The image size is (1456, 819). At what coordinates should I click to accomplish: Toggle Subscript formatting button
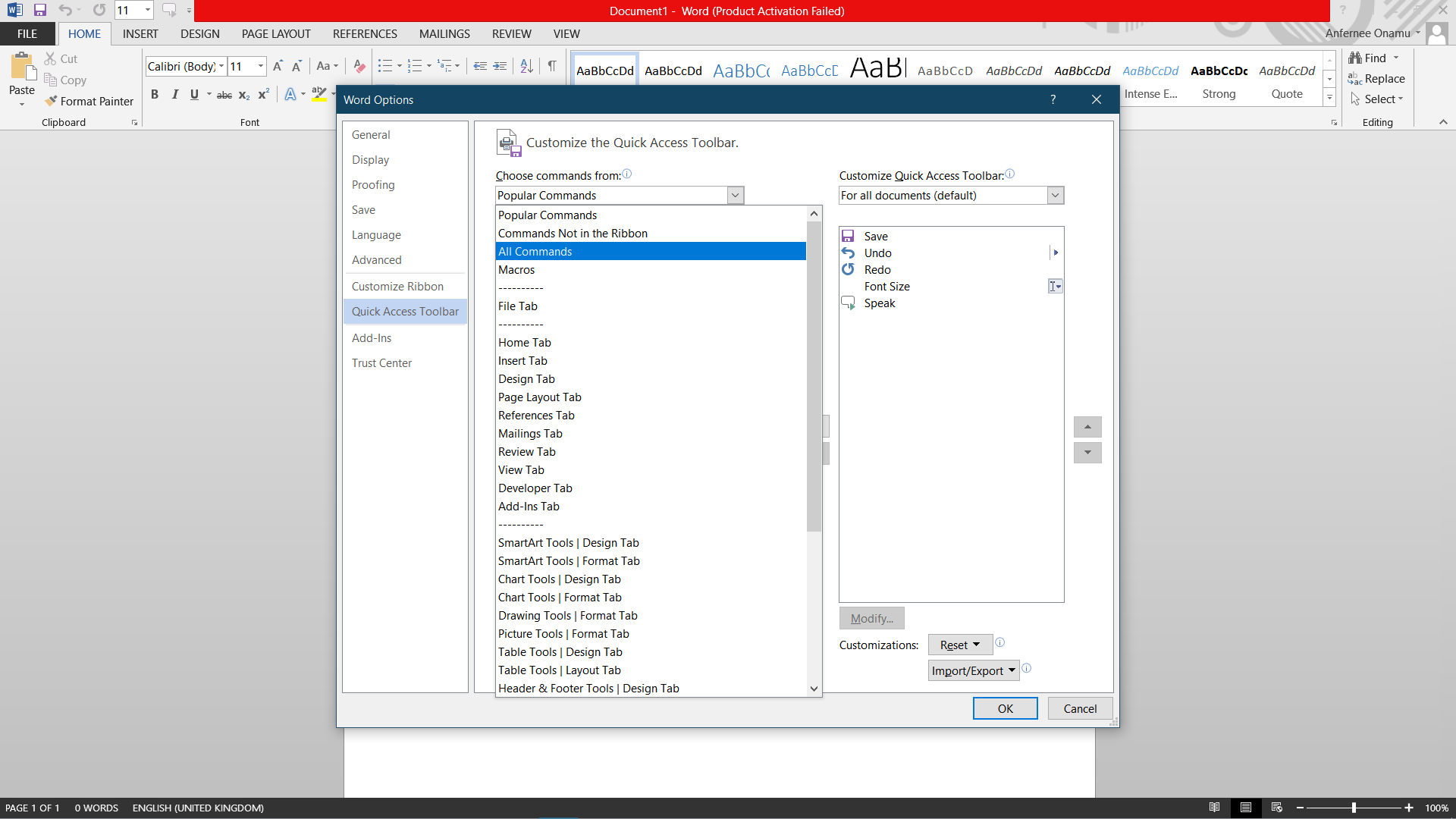(x=243, y=95)
